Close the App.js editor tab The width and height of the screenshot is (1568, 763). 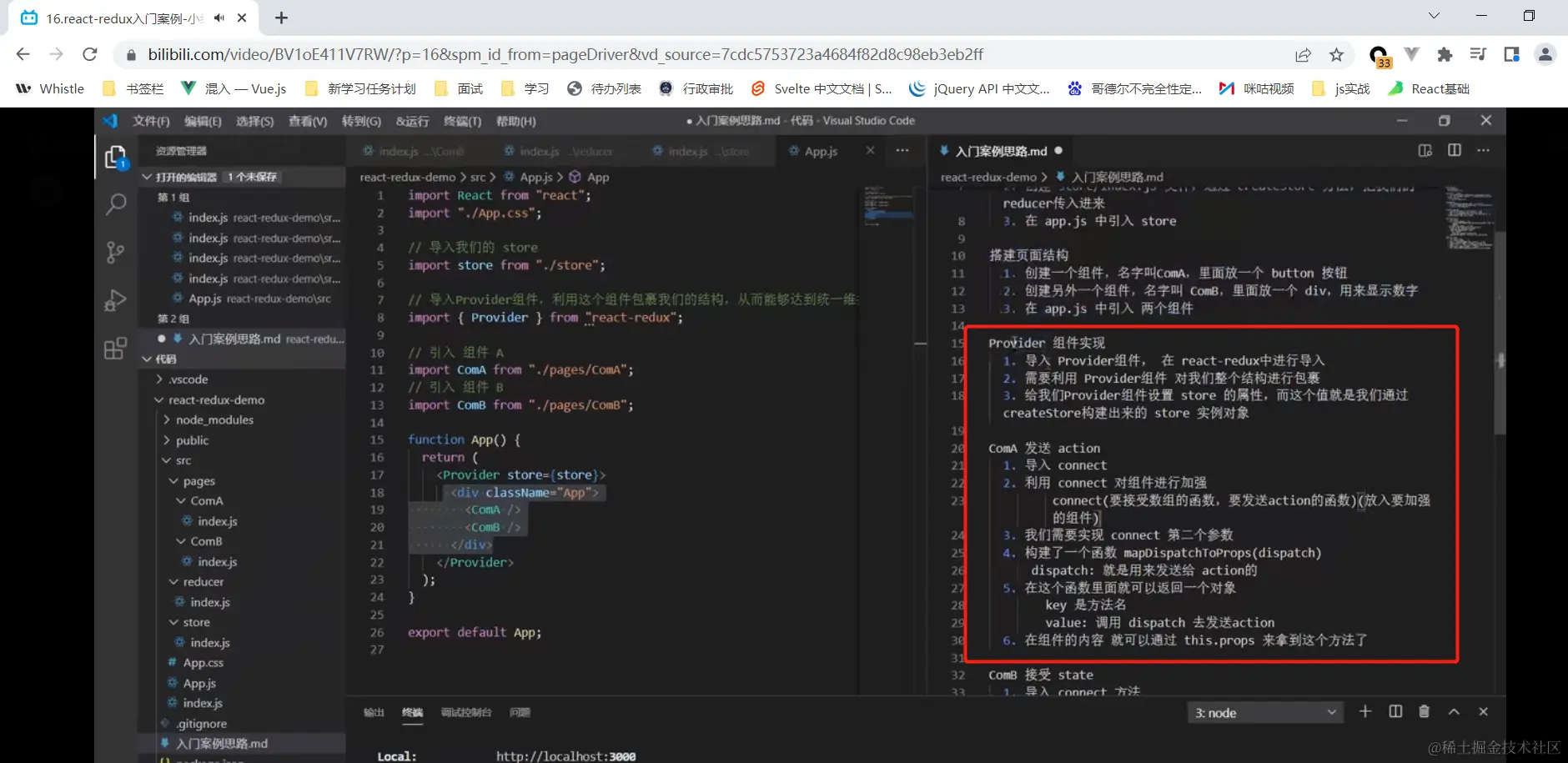(x=870, y=150)
